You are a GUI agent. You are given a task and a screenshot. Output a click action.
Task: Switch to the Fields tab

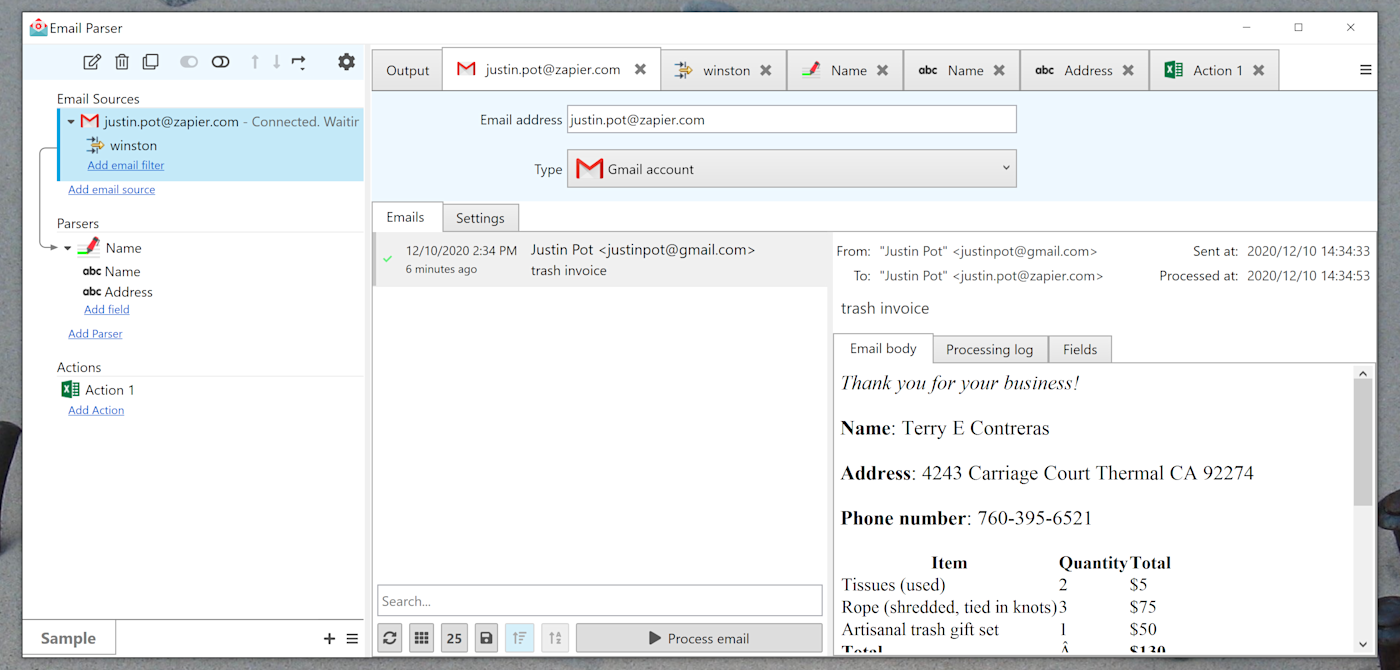point(1080,349)
